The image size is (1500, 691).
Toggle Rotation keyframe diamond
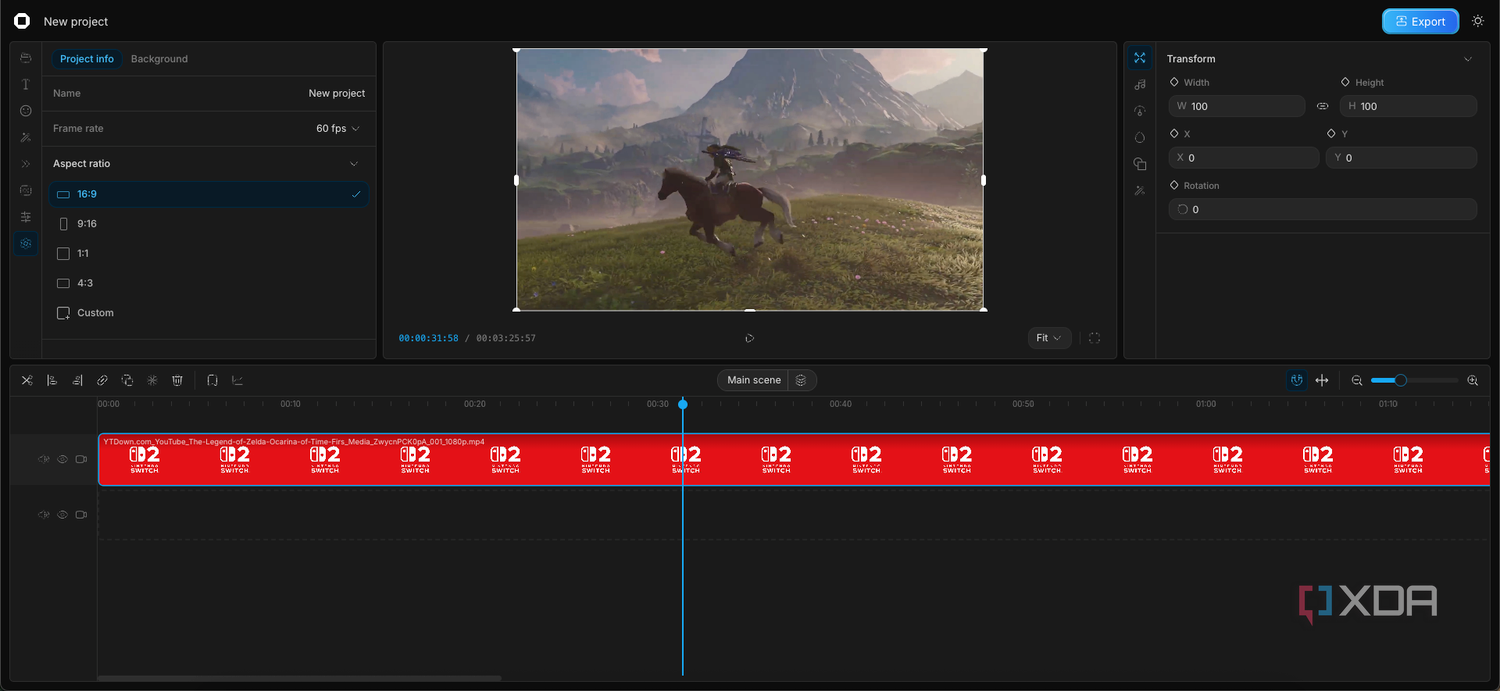click(1174, 185)
